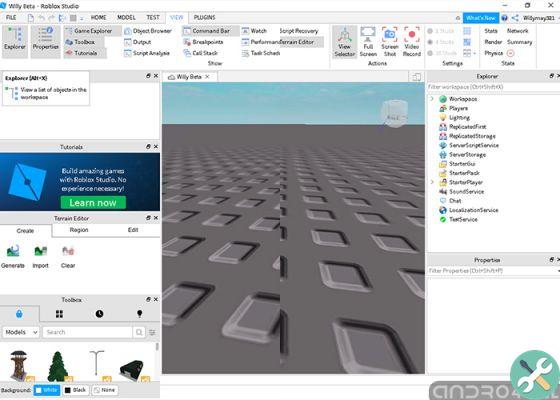Viewport: 560px width, 400px height.
Task: Select White background option
Action: click(x=47, y=390)
